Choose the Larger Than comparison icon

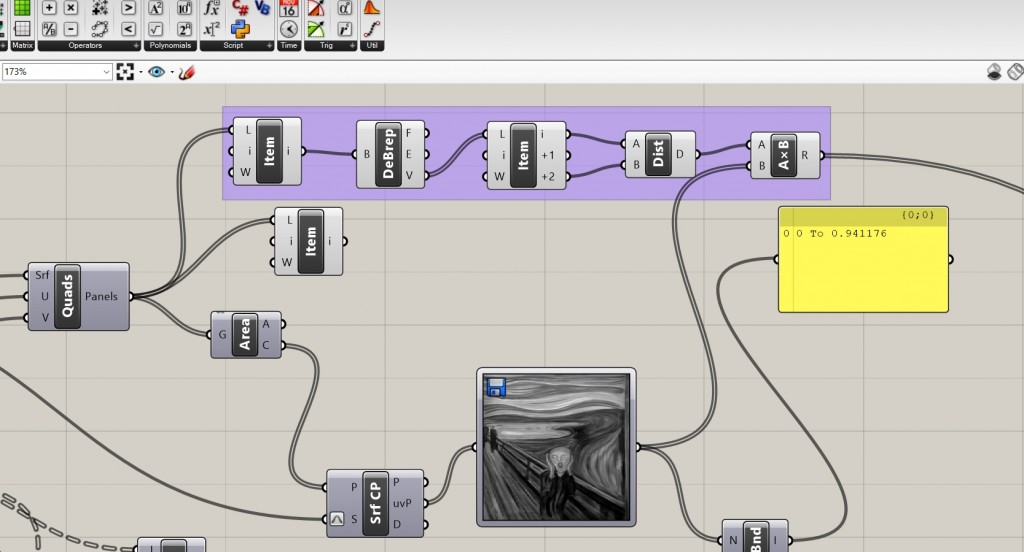point(129,7)
